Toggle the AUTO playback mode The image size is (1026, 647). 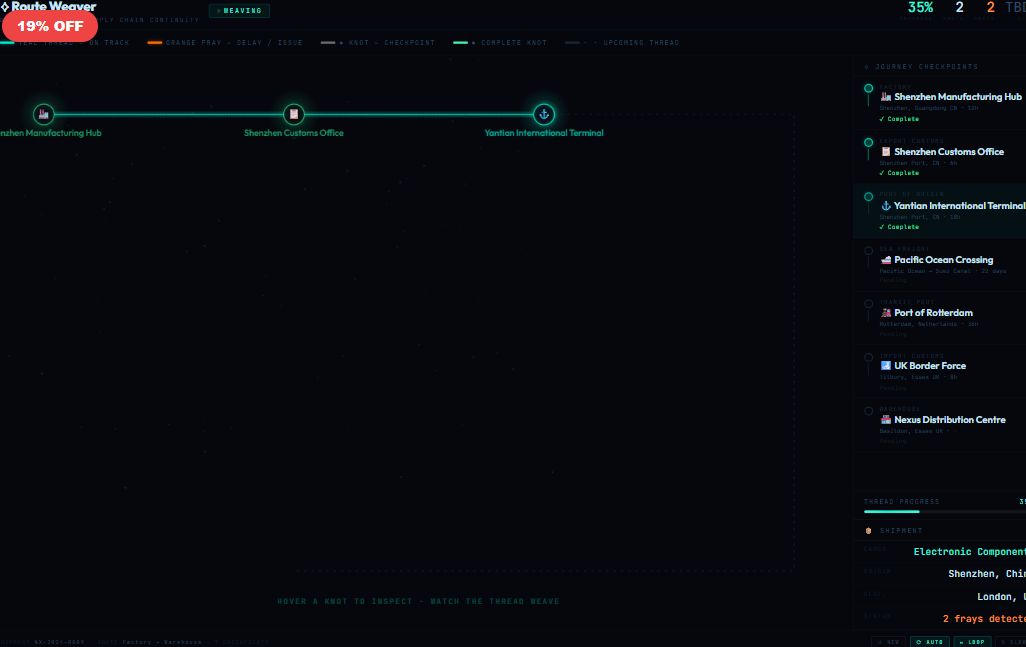929,641
